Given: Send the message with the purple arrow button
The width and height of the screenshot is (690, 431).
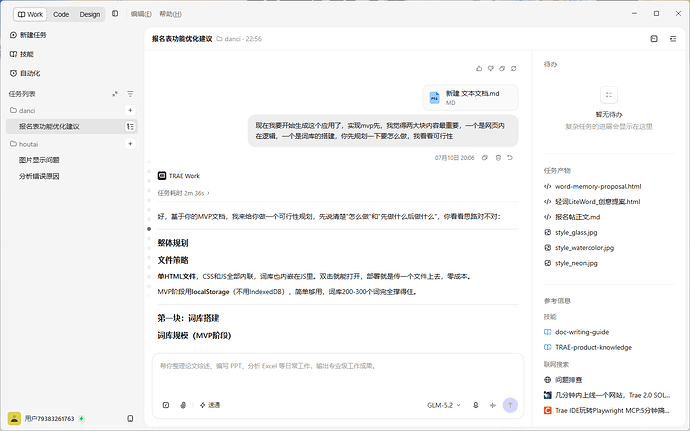Looking at the screenshot, I should click(x=510, y=405).
